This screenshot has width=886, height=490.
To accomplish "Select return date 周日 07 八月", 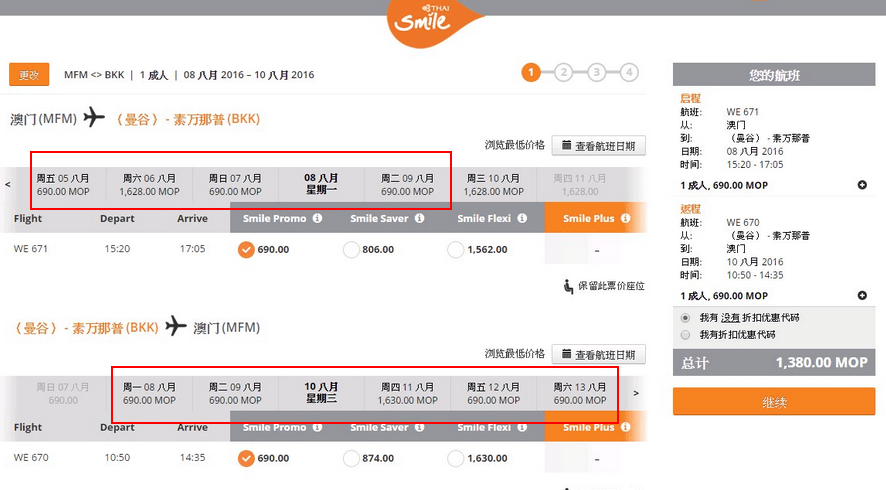I will click(x=63, y=393).
